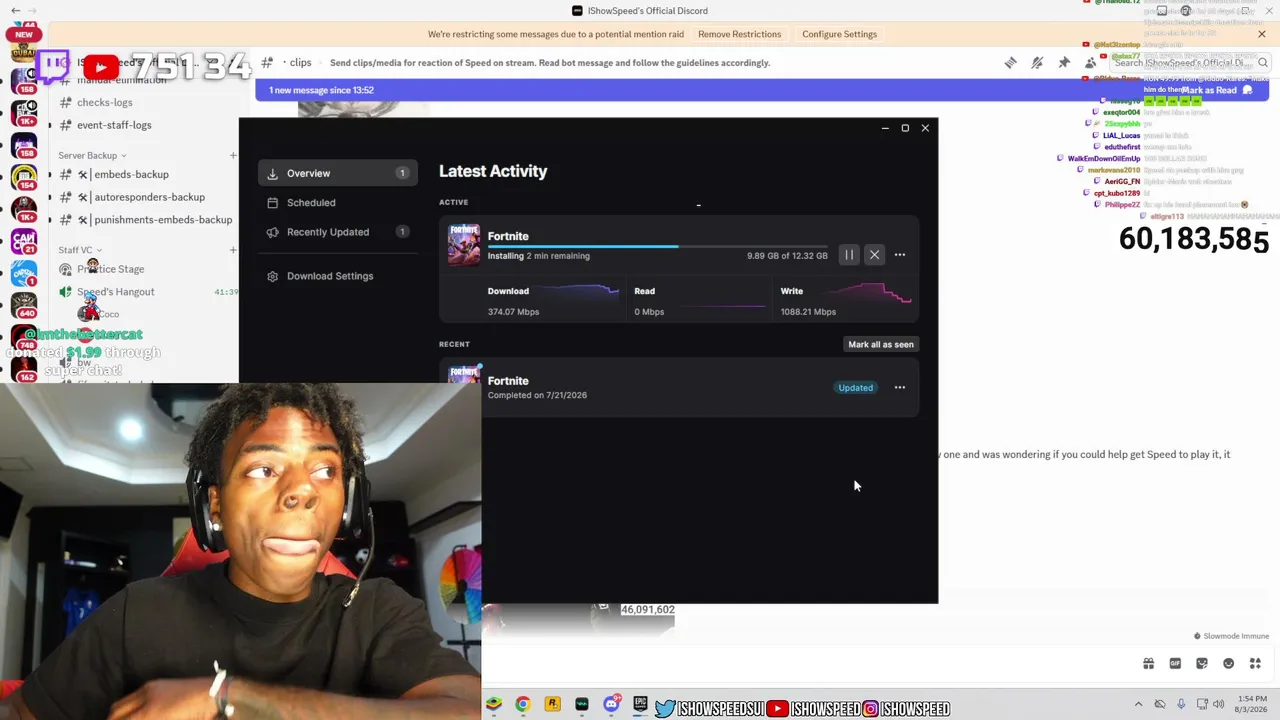Cancel the Fortnite install with the X icon

874,255
